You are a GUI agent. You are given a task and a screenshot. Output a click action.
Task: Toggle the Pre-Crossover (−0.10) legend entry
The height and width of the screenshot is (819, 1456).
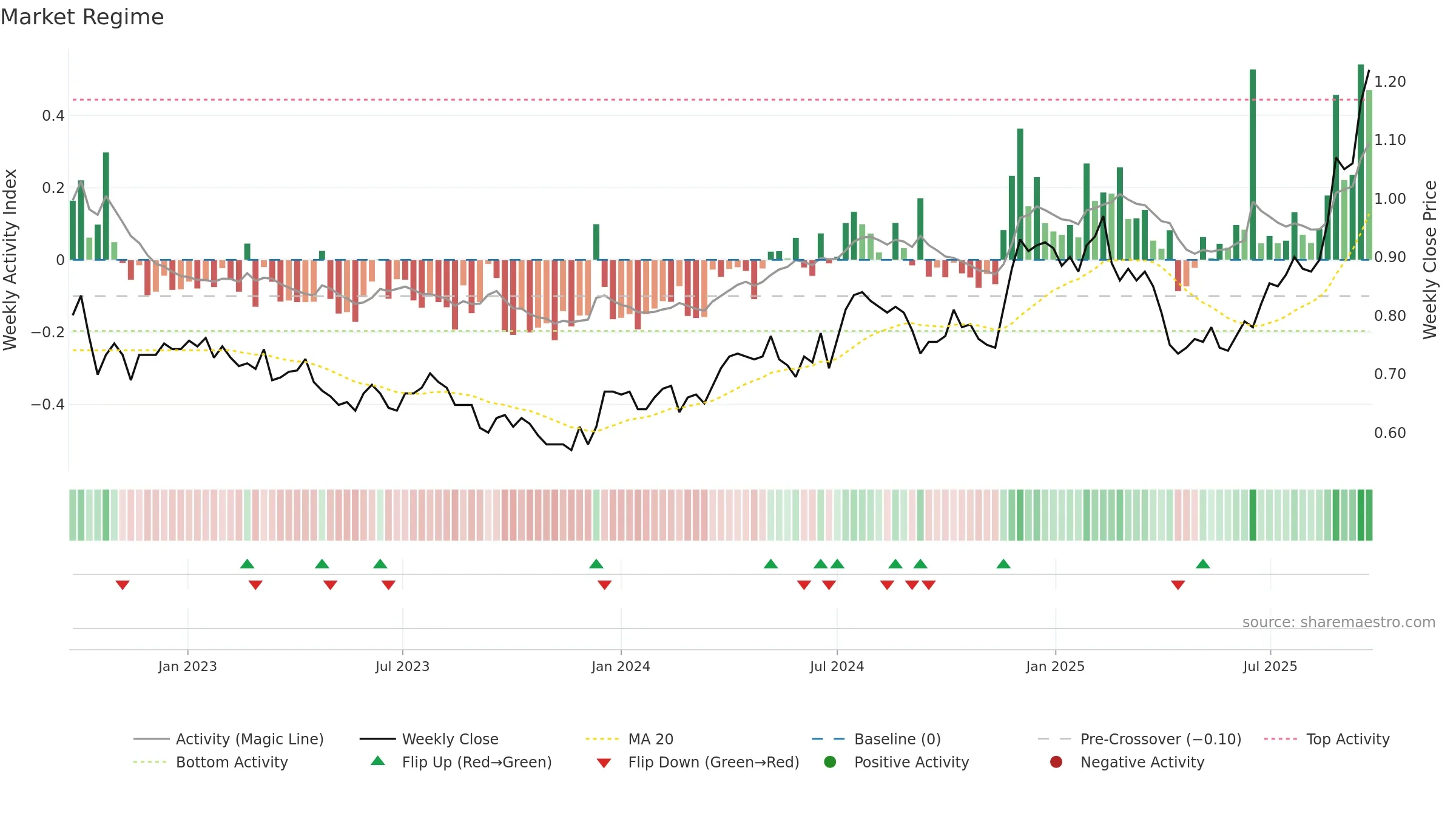click(x=1139, y=739)
